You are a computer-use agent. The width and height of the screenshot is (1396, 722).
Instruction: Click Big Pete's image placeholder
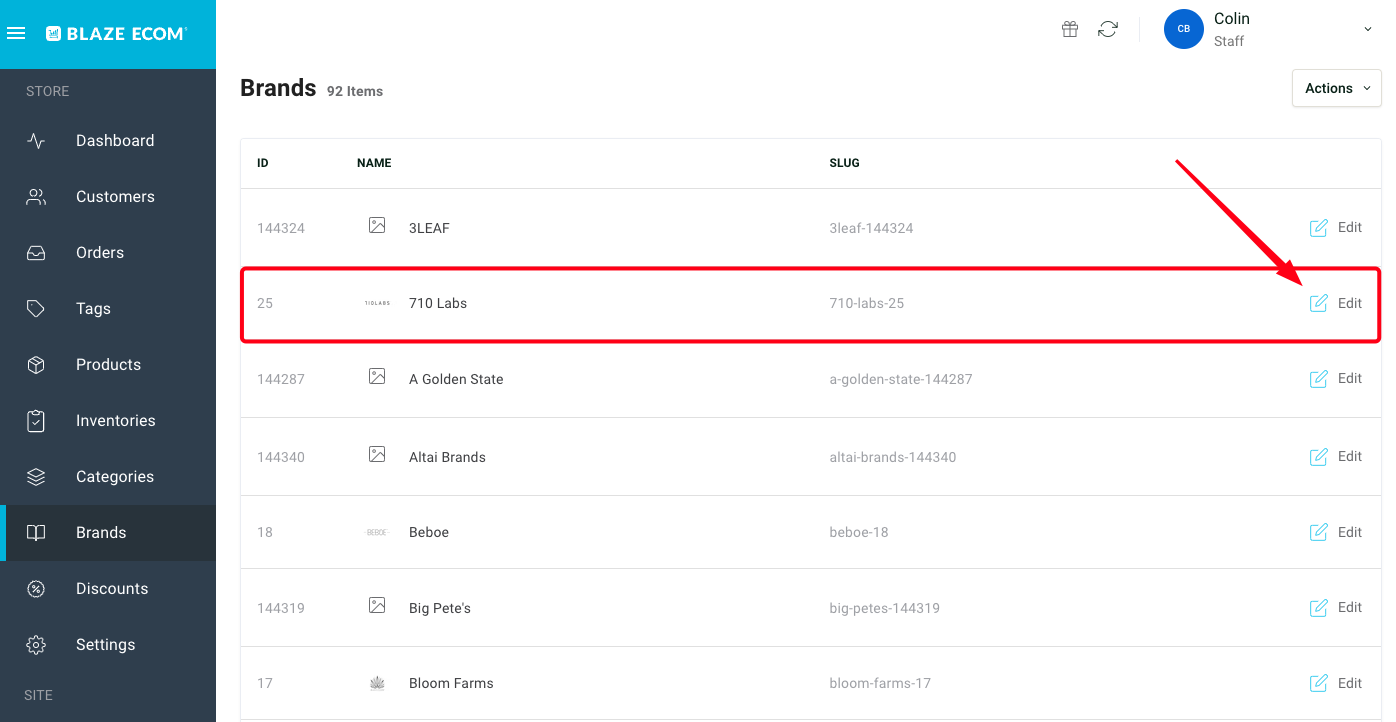377,606
